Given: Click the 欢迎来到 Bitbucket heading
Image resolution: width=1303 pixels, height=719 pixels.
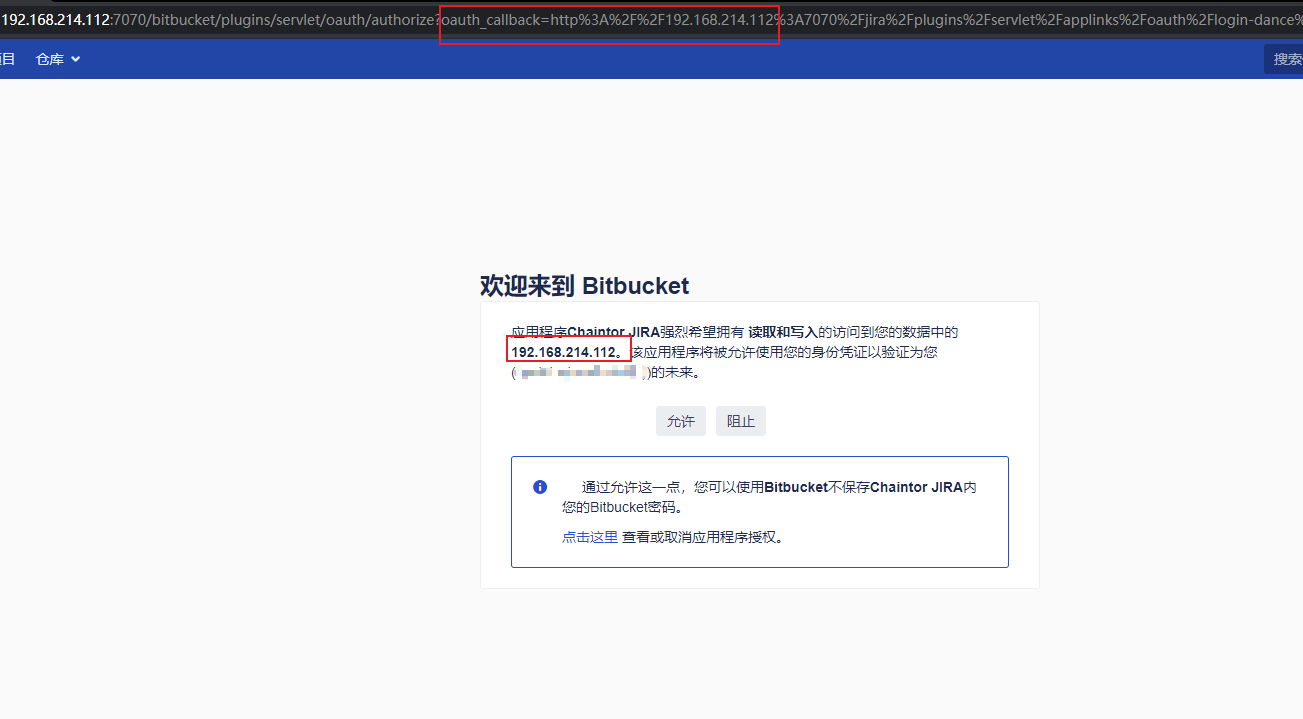Looking at the screenshot, I should click(585, 286).
